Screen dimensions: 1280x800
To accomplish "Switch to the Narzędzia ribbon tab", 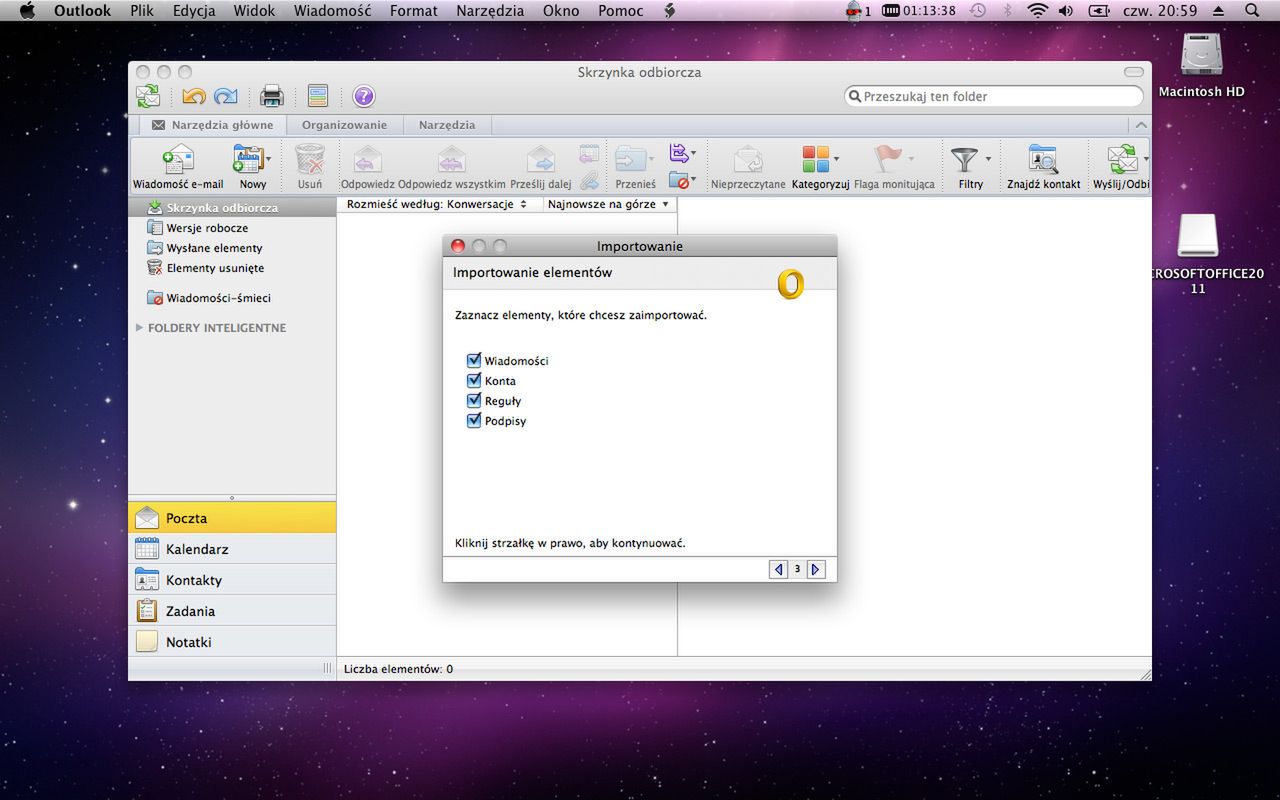I will pyautogui.click(x=447, y=125).
